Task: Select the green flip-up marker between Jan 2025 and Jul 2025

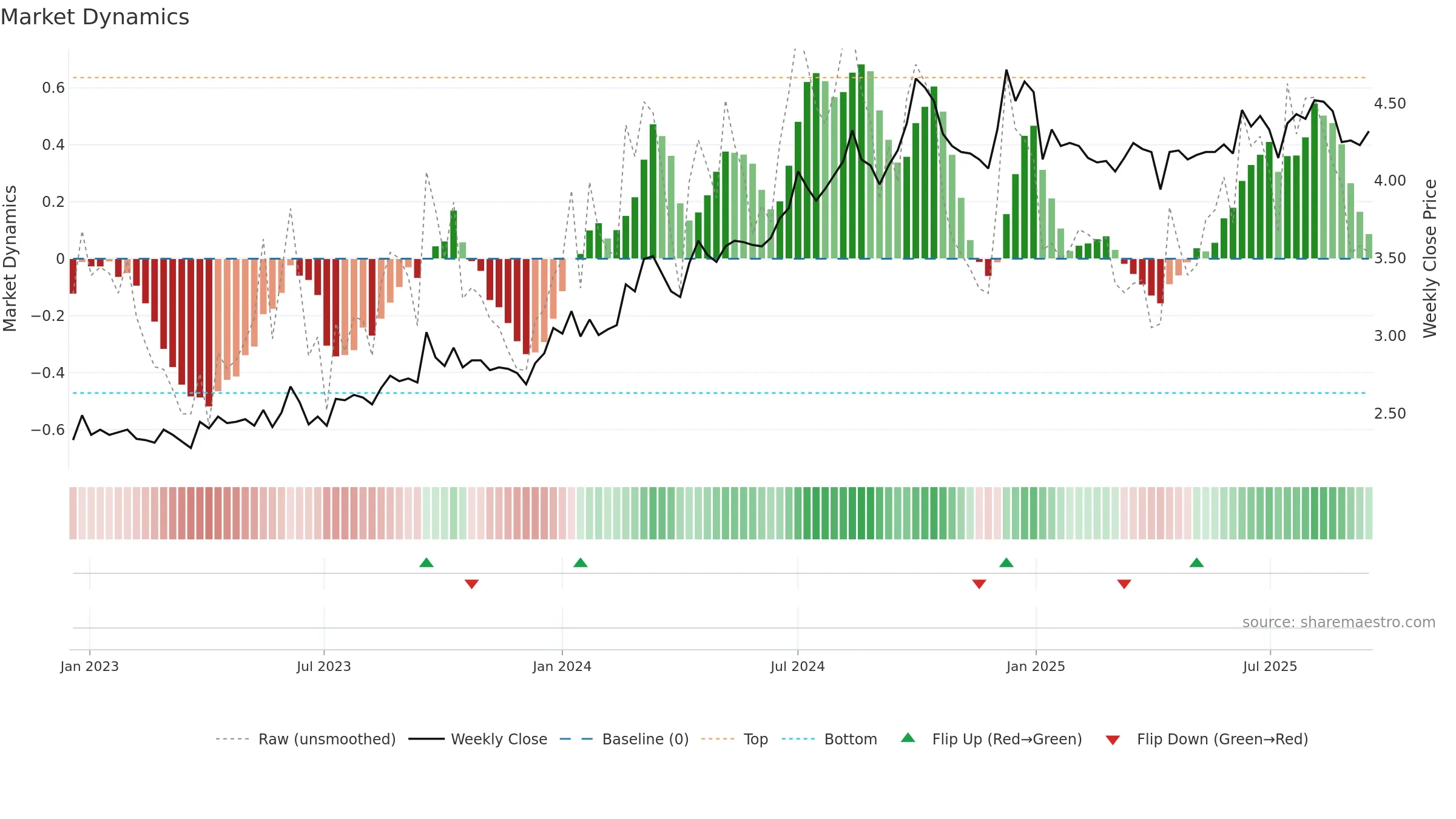Action: coord(1197,562)
